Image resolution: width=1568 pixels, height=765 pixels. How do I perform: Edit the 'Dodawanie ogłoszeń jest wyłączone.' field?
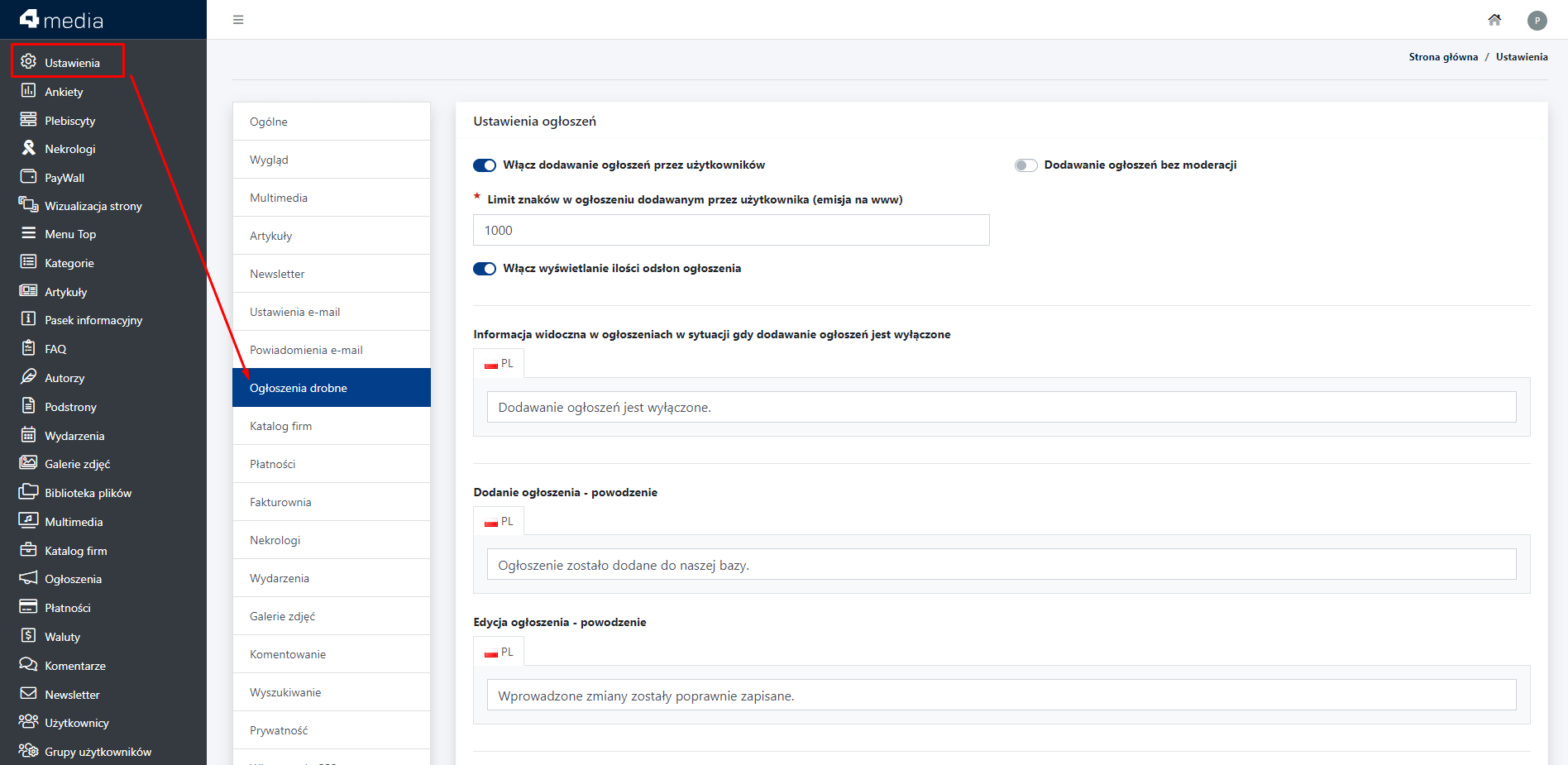coord(1002,407)
